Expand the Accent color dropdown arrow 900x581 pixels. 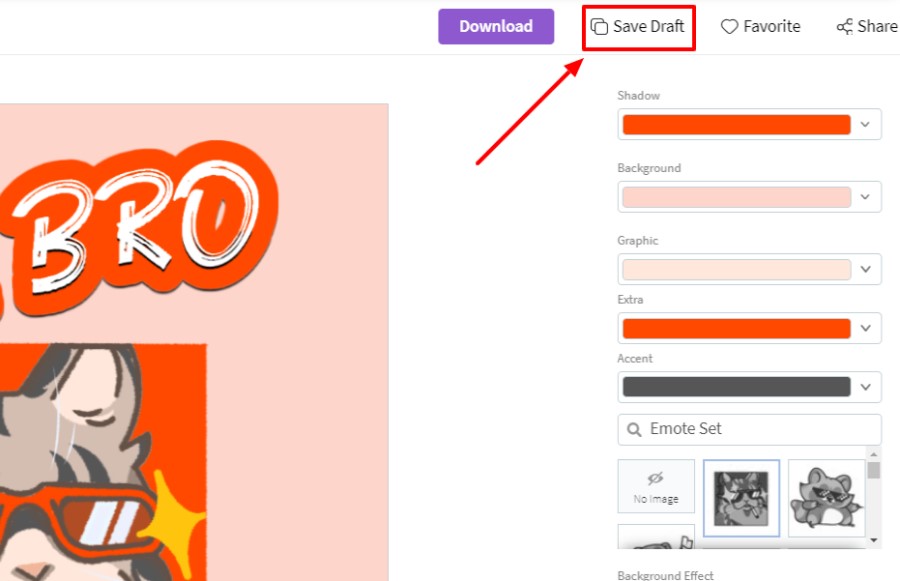tap(865, 387)
